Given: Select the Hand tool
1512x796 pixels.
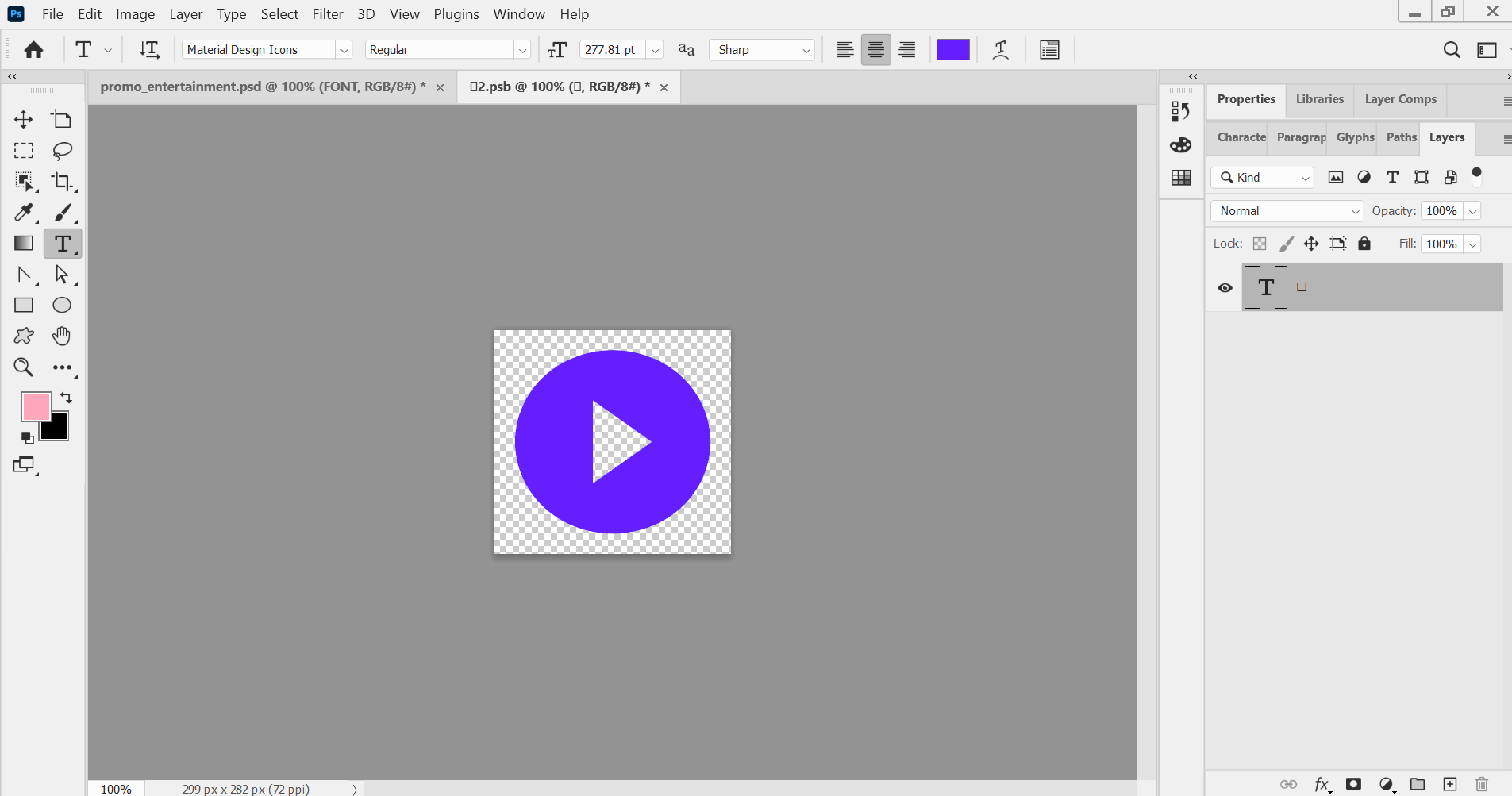Looking at the screenshot, I should (x=62, y=336).
